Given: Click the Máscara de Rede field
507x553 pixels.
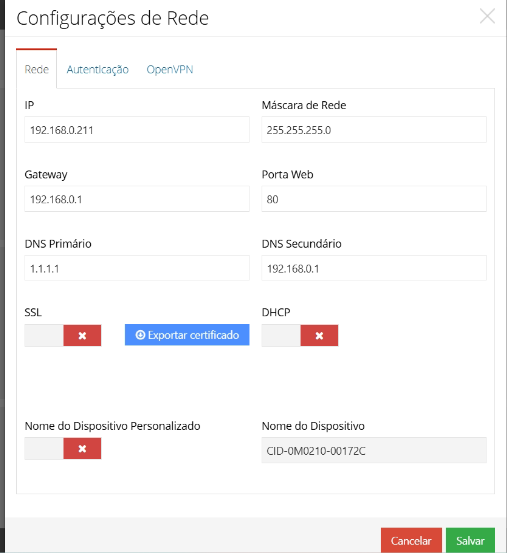Looking at the screenshot, I should tap(374, 130).
